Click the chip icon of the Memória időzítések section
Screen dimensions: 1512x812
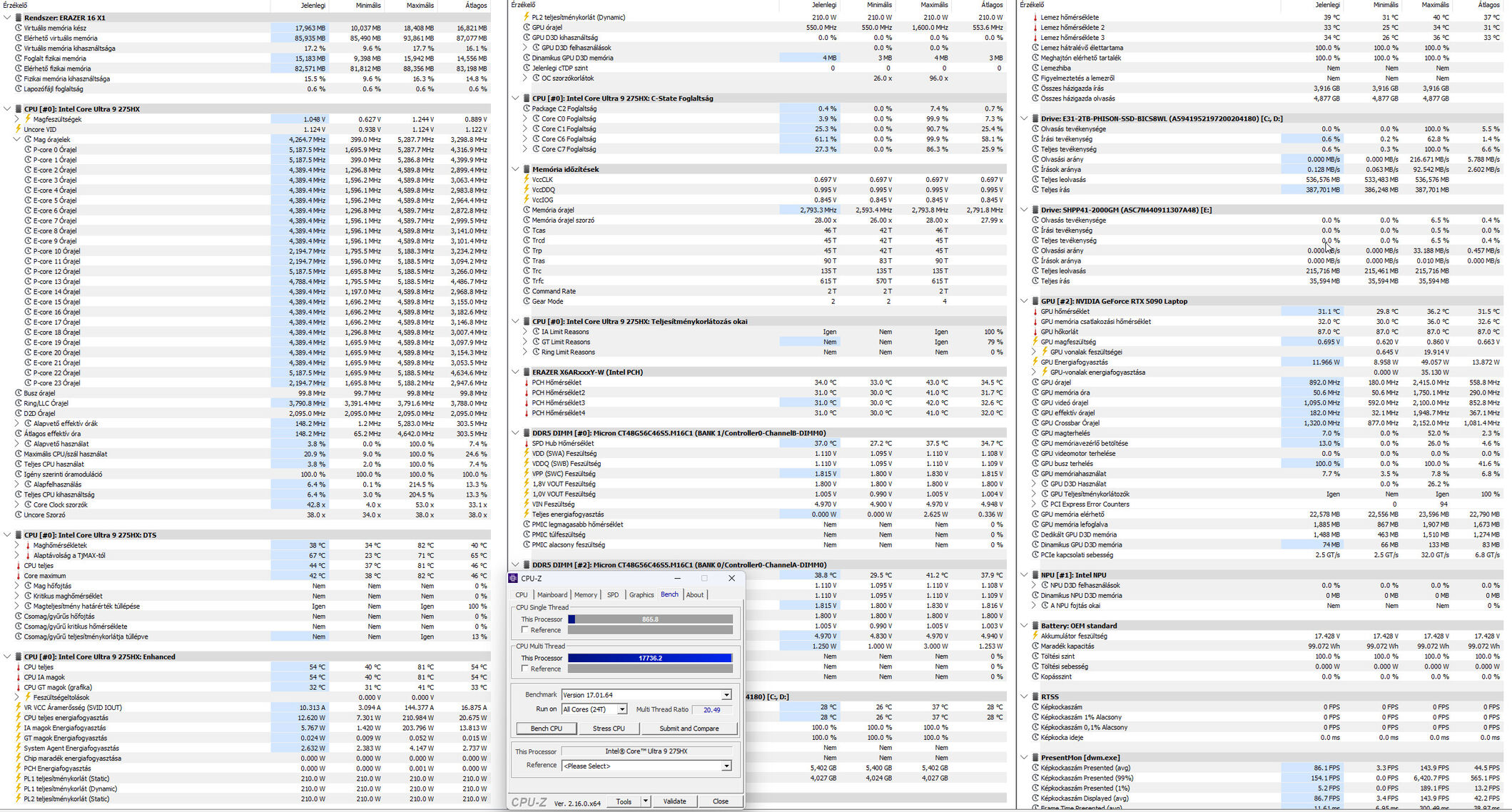526,170
